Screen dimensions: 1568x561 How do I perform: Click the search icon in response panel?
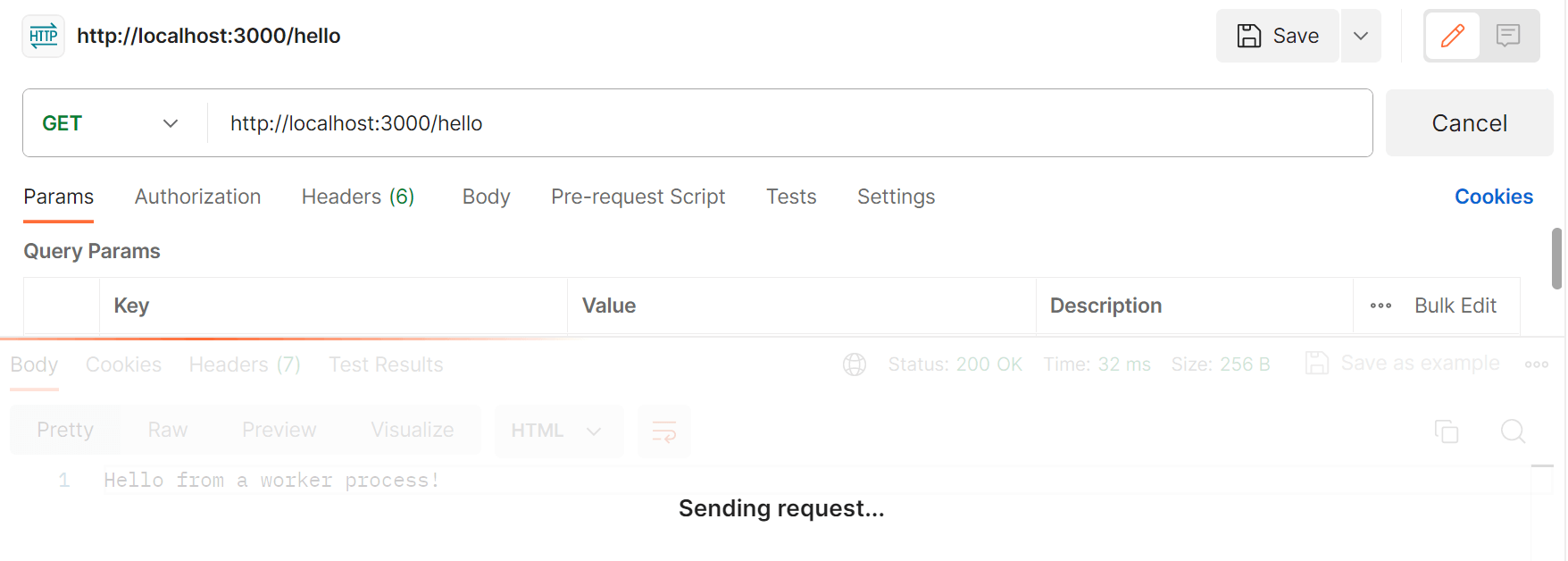click(x=1513, y=431)
